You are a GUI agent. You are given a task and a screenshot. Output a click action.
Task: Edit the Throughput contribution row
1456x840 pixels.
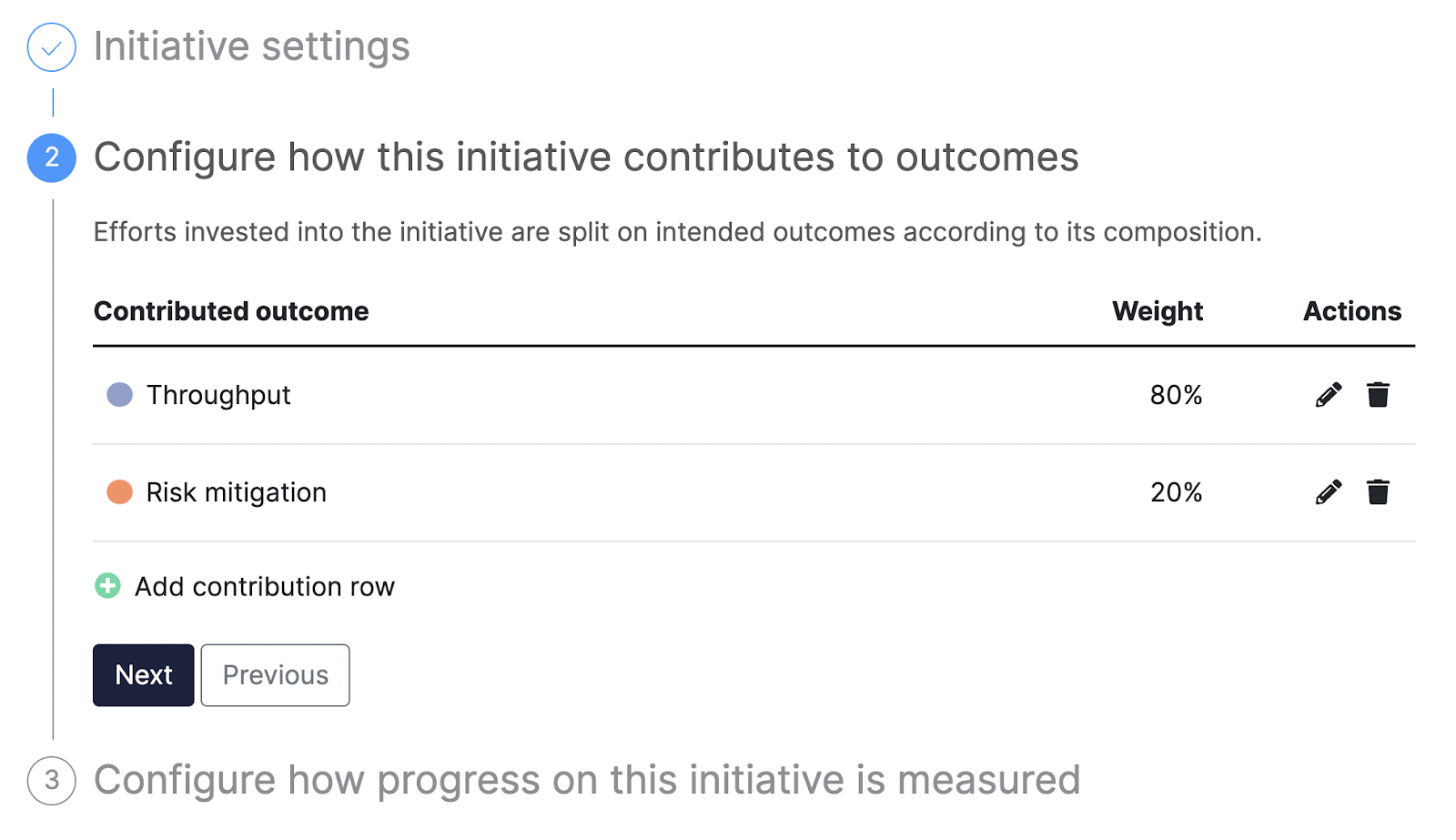(x=1329, y=395)
